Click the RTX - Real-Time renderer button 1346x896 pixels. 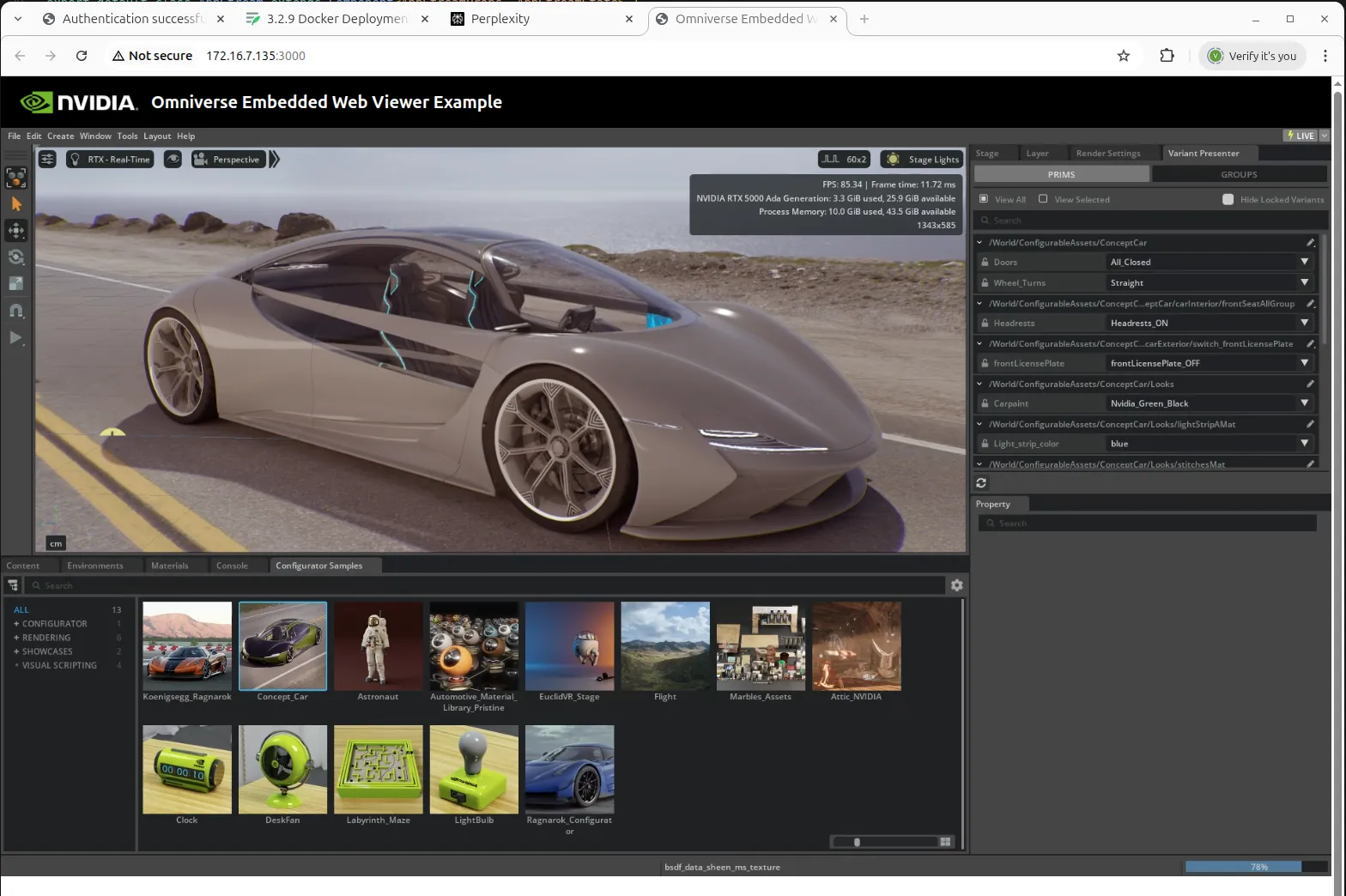(x=110, y=160)
